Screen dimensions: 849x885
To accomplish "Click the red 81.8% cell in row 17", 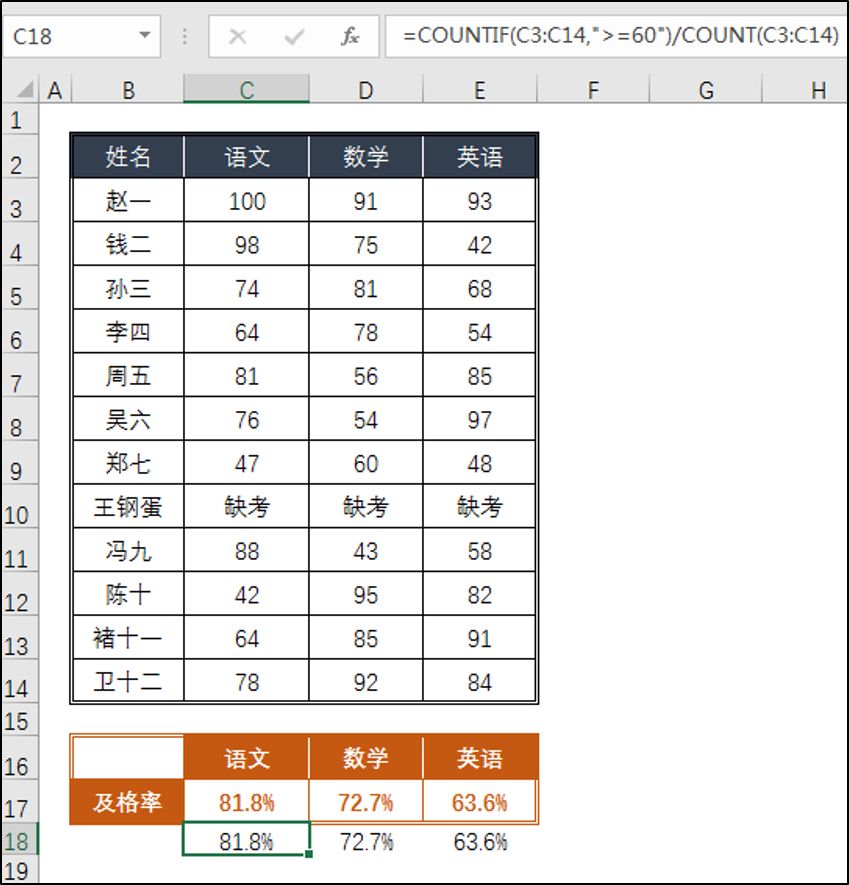I will 246,802.
